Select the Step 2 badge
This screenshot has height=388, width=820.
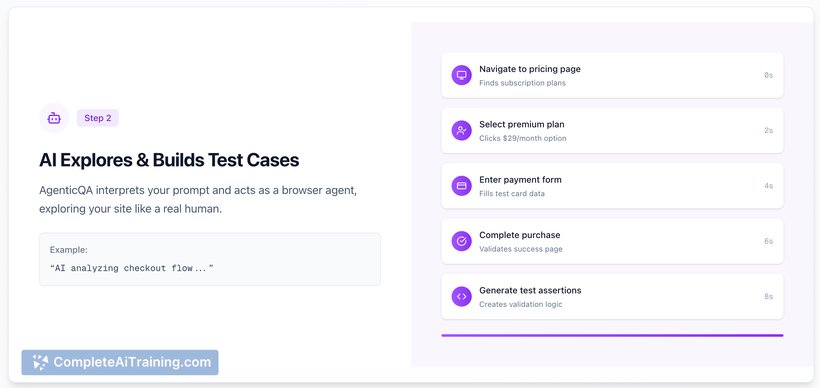pos(98,118)
